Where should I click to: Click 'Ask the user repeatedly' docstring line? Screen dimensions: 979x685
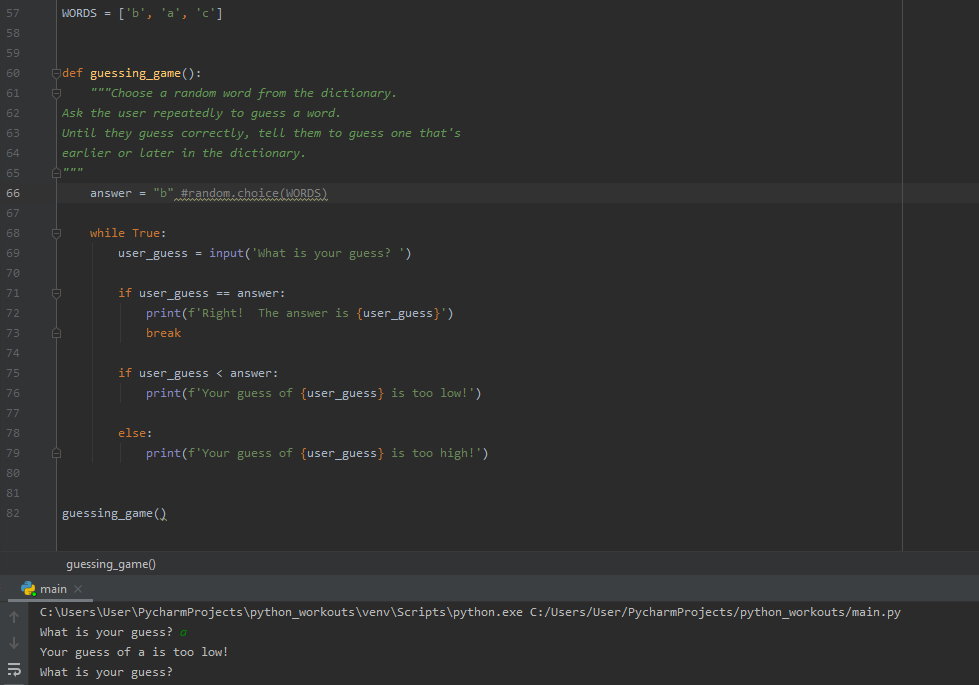[x=201, y=113]
